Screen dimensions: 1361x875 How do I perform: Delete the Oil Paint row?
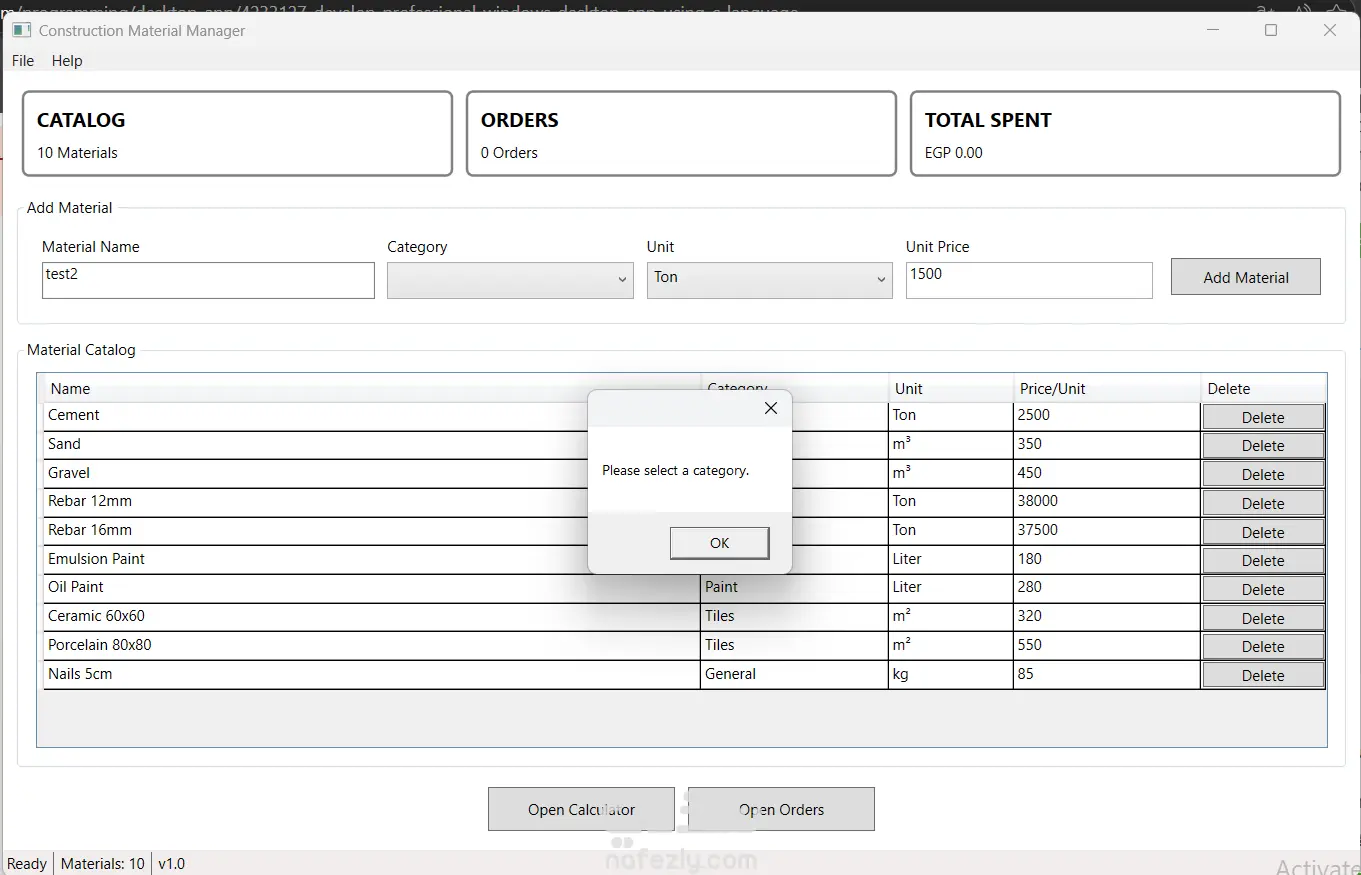click(1263, 589)
